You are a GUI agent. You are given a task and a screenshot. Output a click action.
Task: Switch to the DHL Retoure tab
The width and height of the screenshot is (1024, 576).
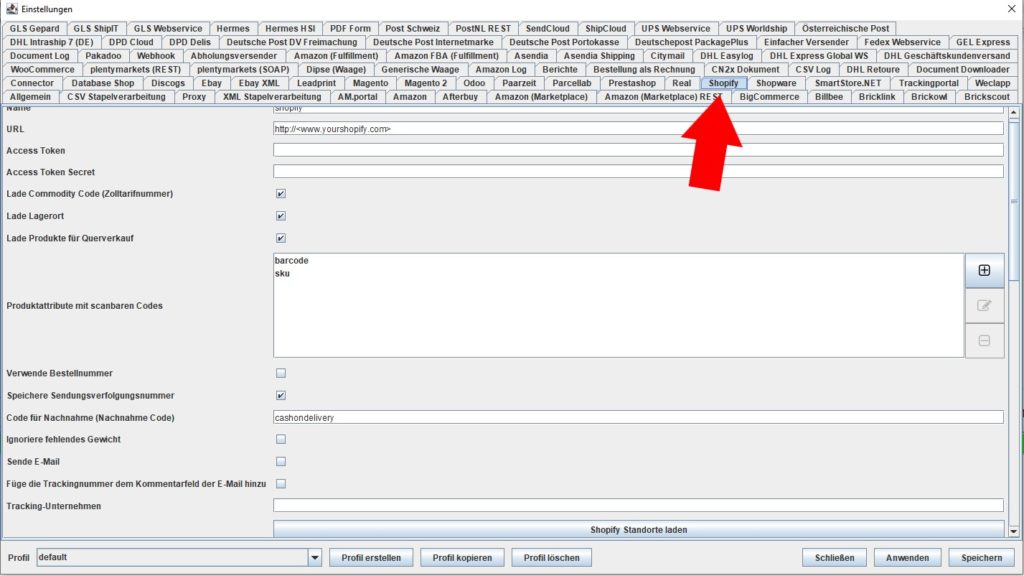pos(872,69)
